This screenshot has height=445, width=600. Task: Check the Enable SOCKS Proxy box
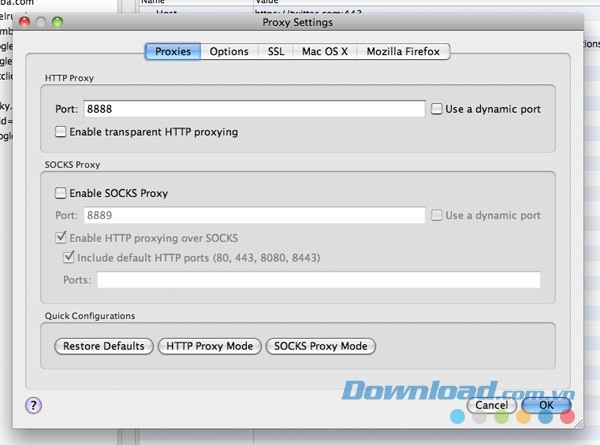[x=62, y=193]
